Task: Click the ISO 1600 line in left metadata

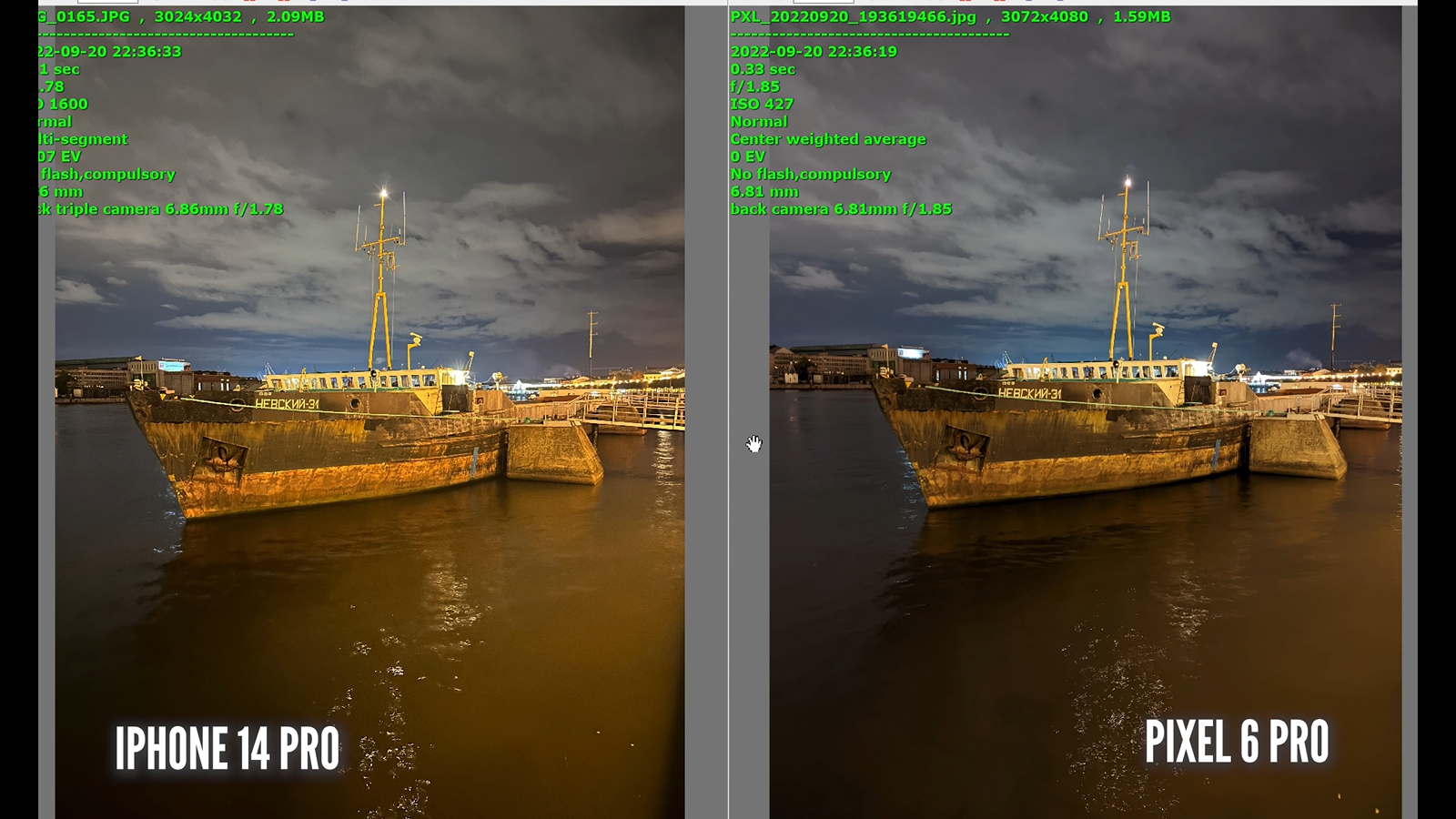Action: point(64,104)
